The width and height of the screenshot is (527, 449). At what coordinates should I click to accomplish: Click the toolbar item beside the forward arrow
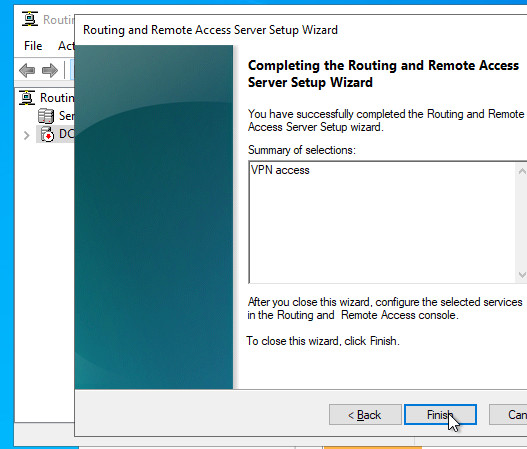point(72,70)
